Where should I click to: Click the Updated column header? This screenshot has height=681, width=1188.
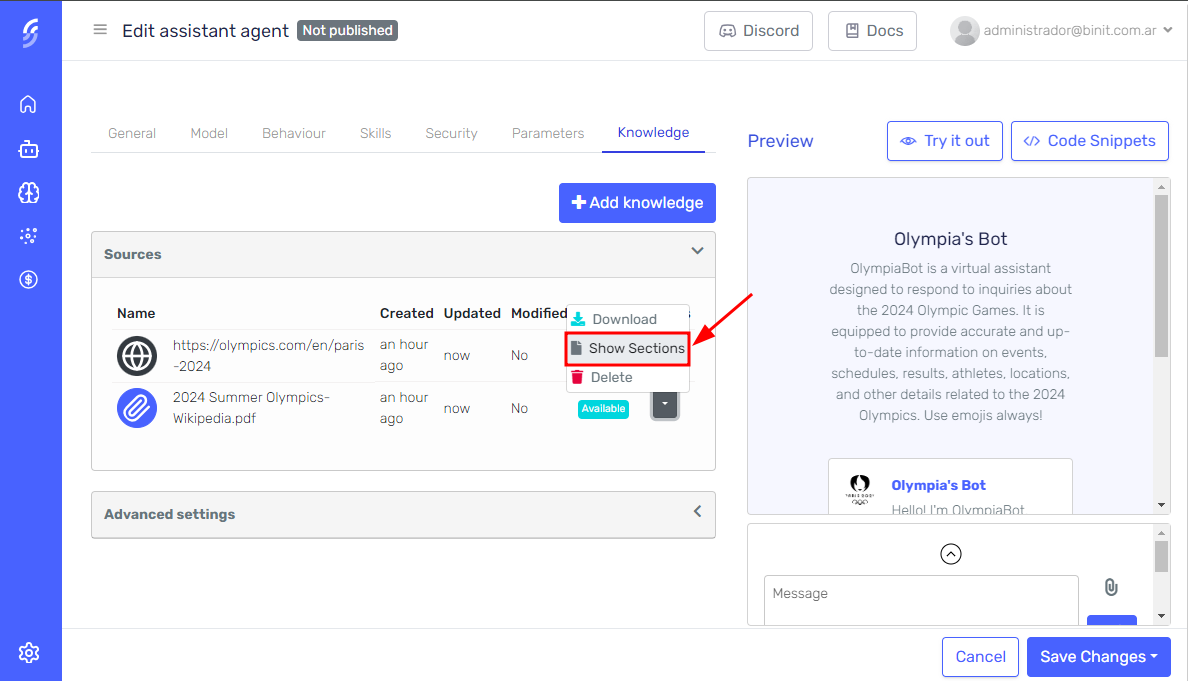pos(472,314)
